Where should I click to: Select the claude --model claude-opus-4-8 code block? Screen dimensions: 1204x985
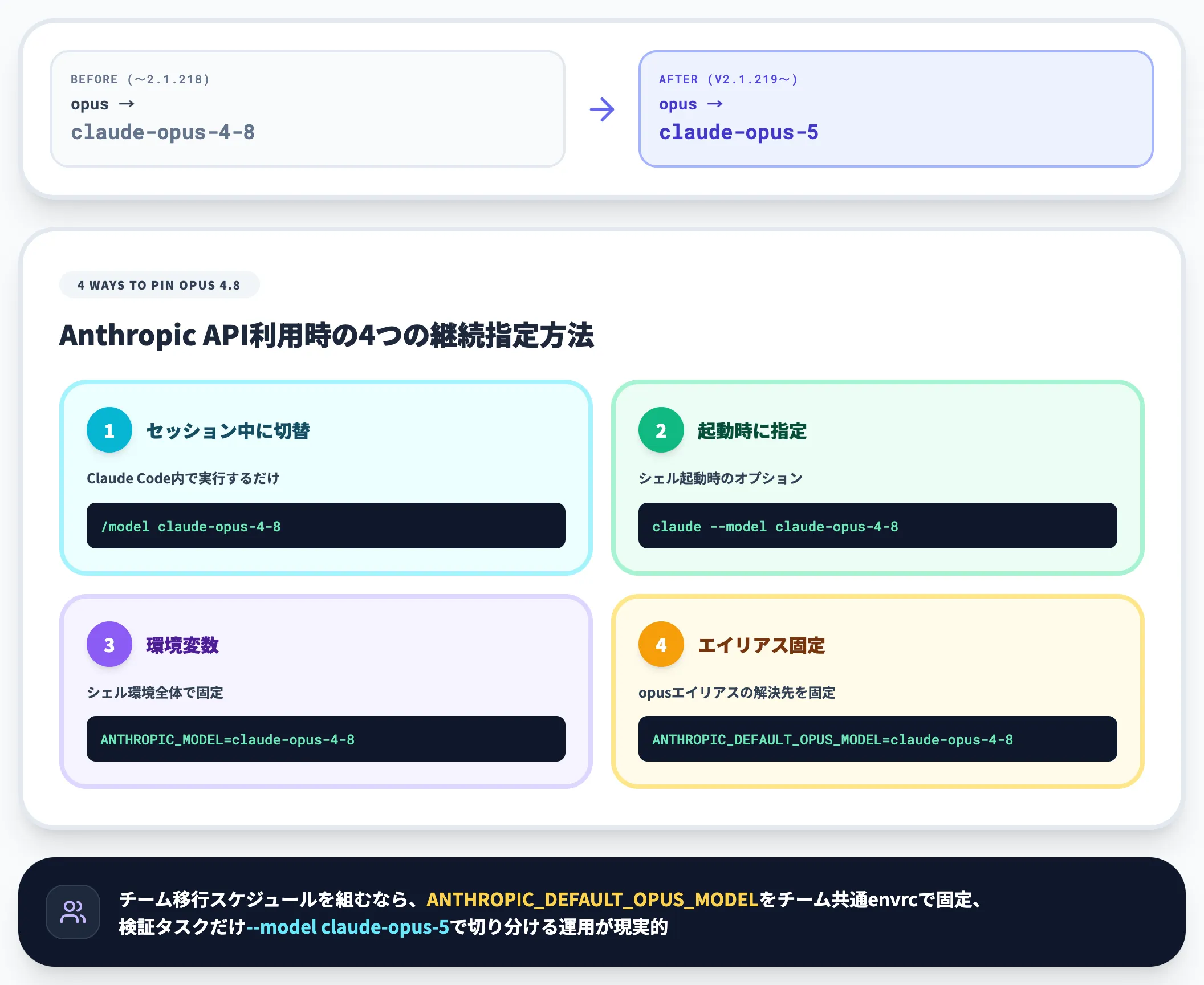click(x=878, y=526)
